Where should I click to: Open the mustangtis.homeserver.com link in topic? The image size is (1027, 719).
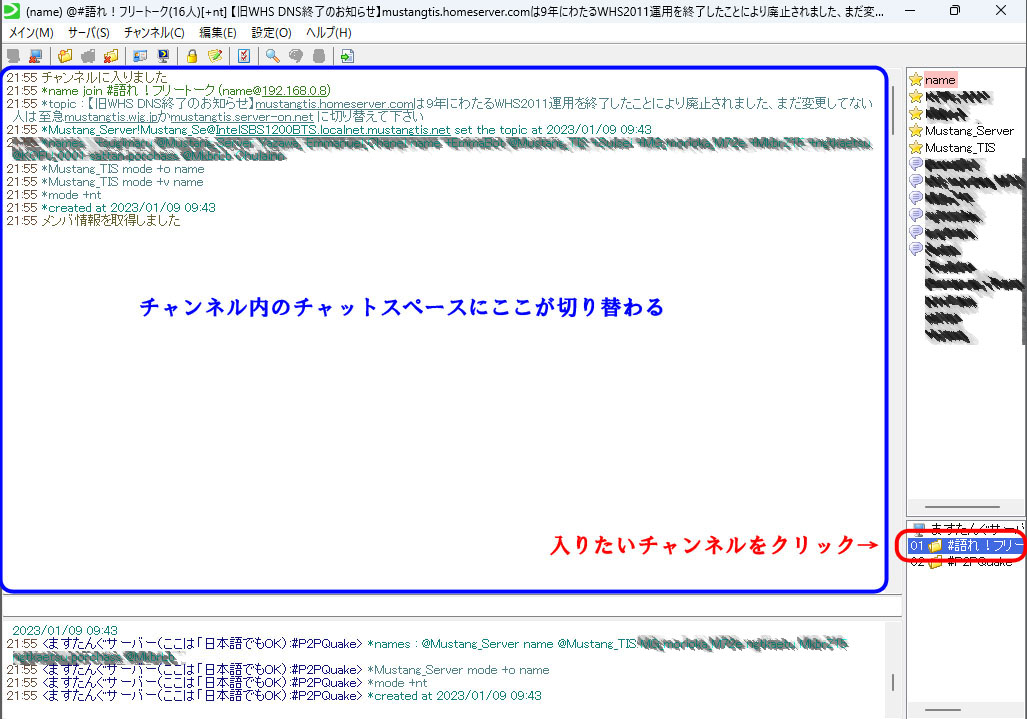pyautogui.click(x=334, y=103)
